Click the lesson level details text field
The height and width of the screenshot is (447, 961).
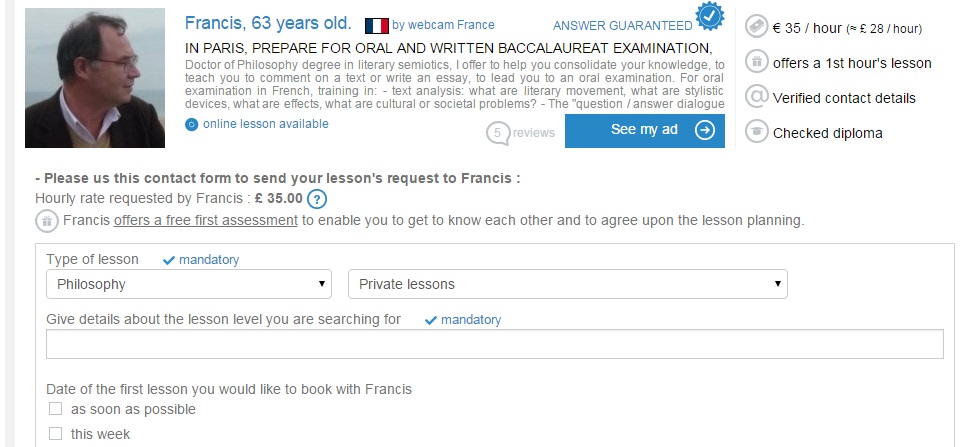pyautogui.click(x=495, y=345)
